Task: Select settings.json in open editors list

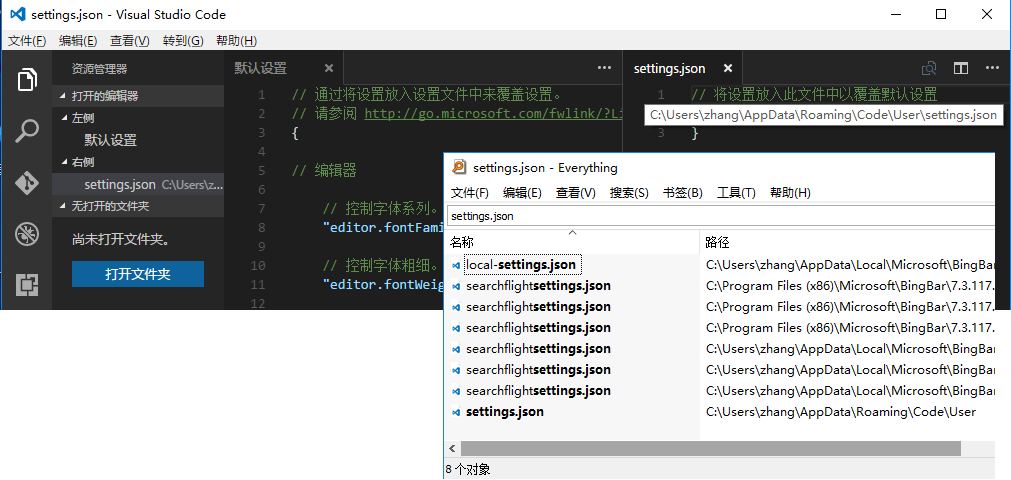Action: click(138, 185)
